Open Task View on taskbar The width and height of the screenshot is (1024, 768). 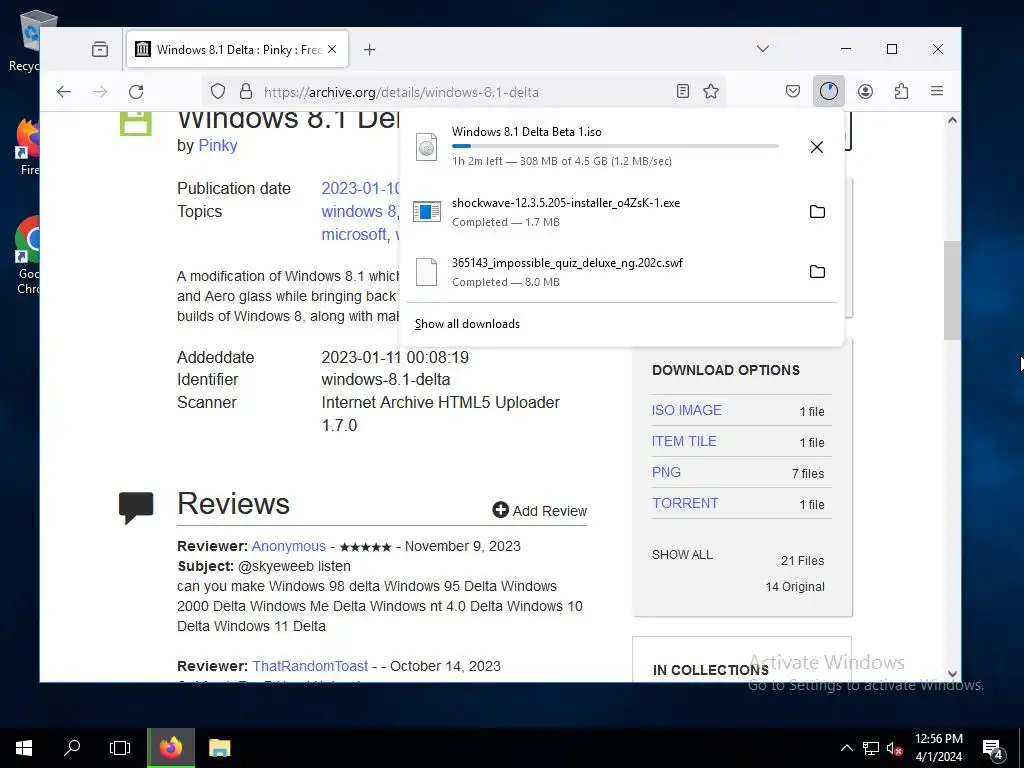pyautogui.click(x=120, y=748)
